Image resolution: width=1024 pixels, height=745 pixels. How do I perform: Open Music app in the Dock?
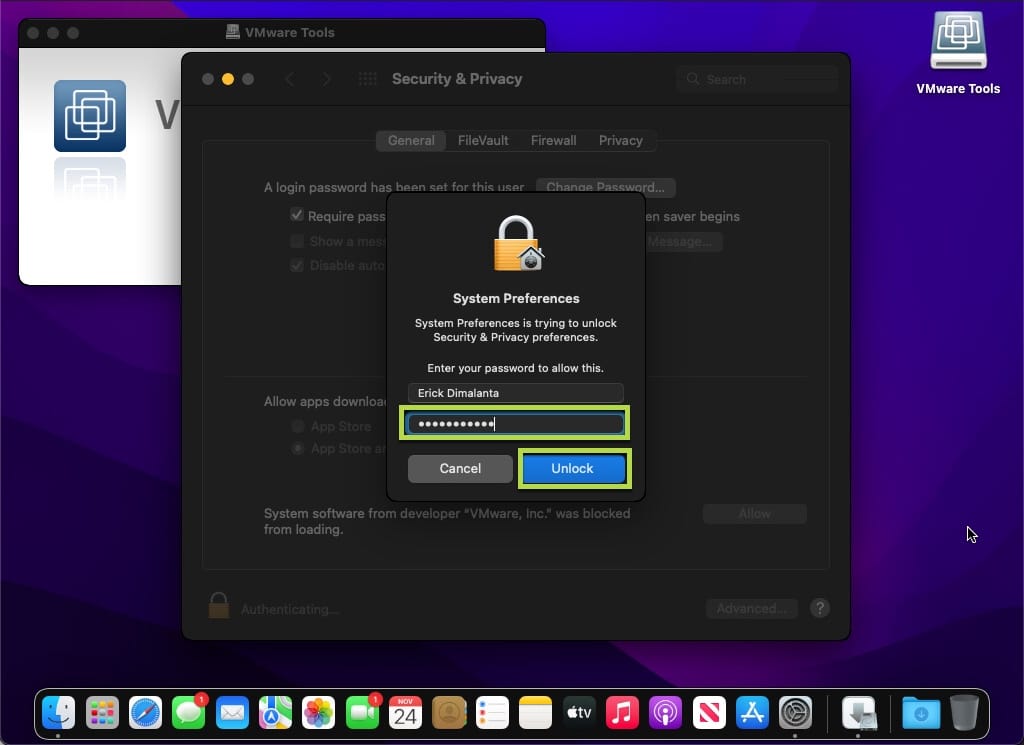(x=622, y=712)
